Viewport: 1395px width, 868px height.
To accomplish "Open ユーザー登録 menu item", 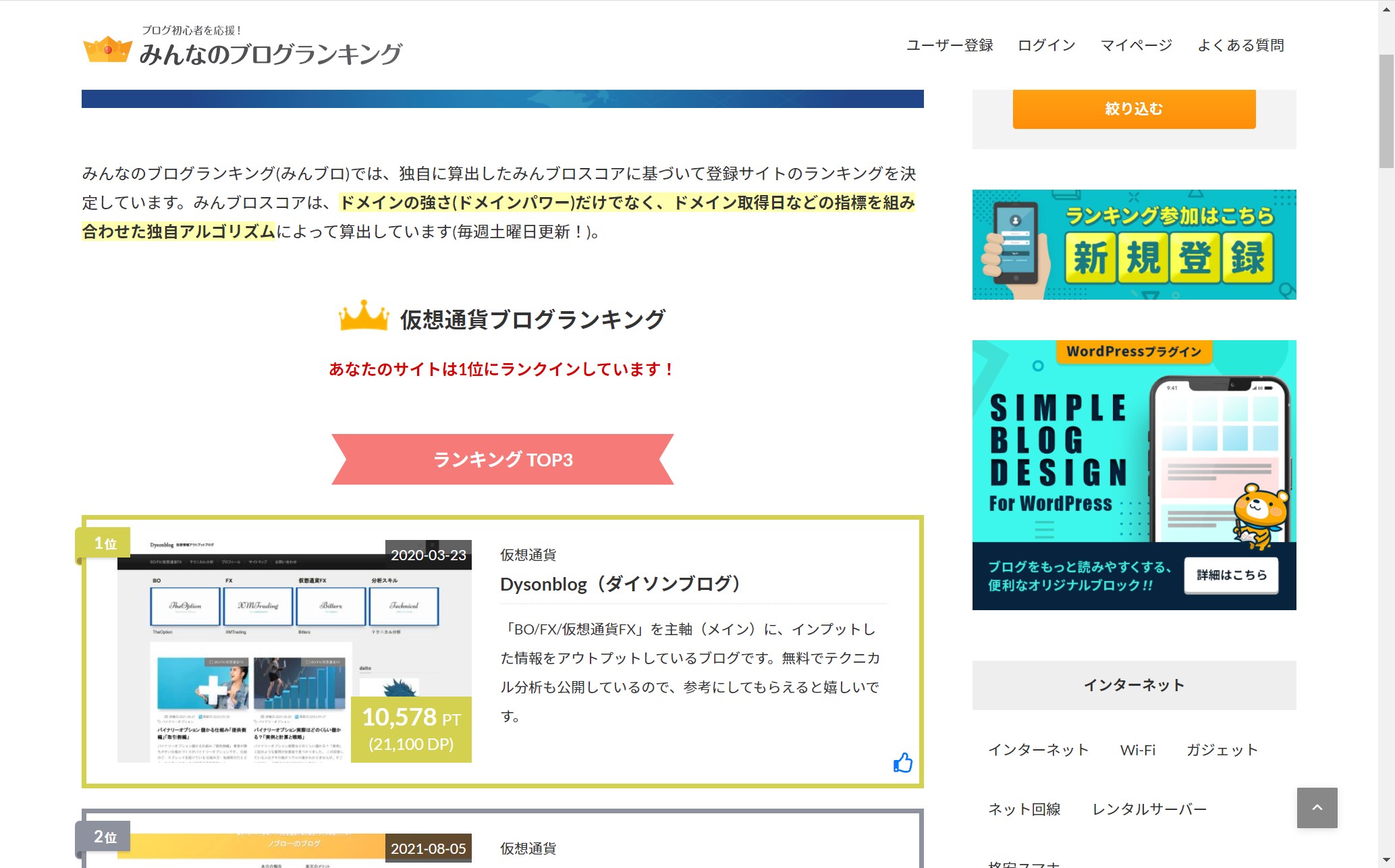I will (x=949, y=45).
